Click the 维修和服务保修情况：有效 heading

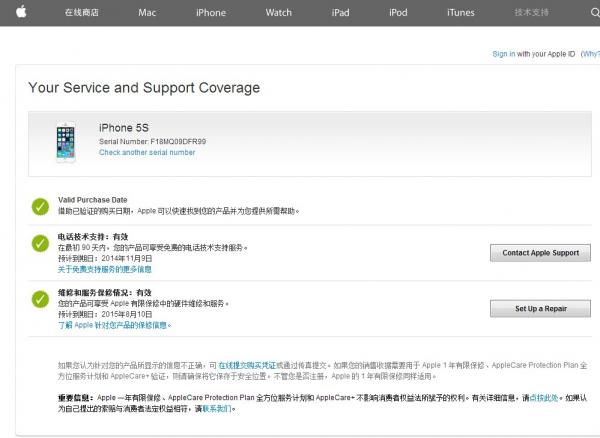point(104,293)
